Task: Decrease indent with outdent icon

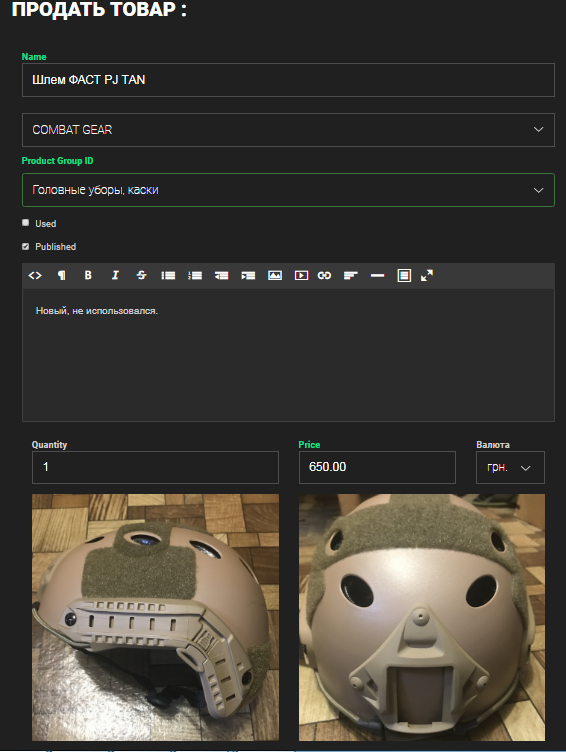Action: (x=222, y=275)
